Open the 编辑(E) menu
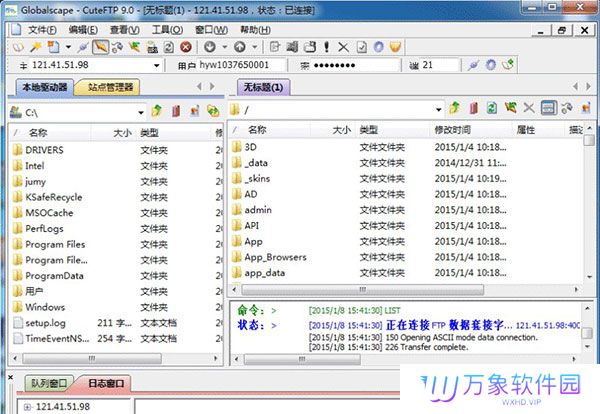This screenshot has width=600, height=414. click(x=83, y=30)
